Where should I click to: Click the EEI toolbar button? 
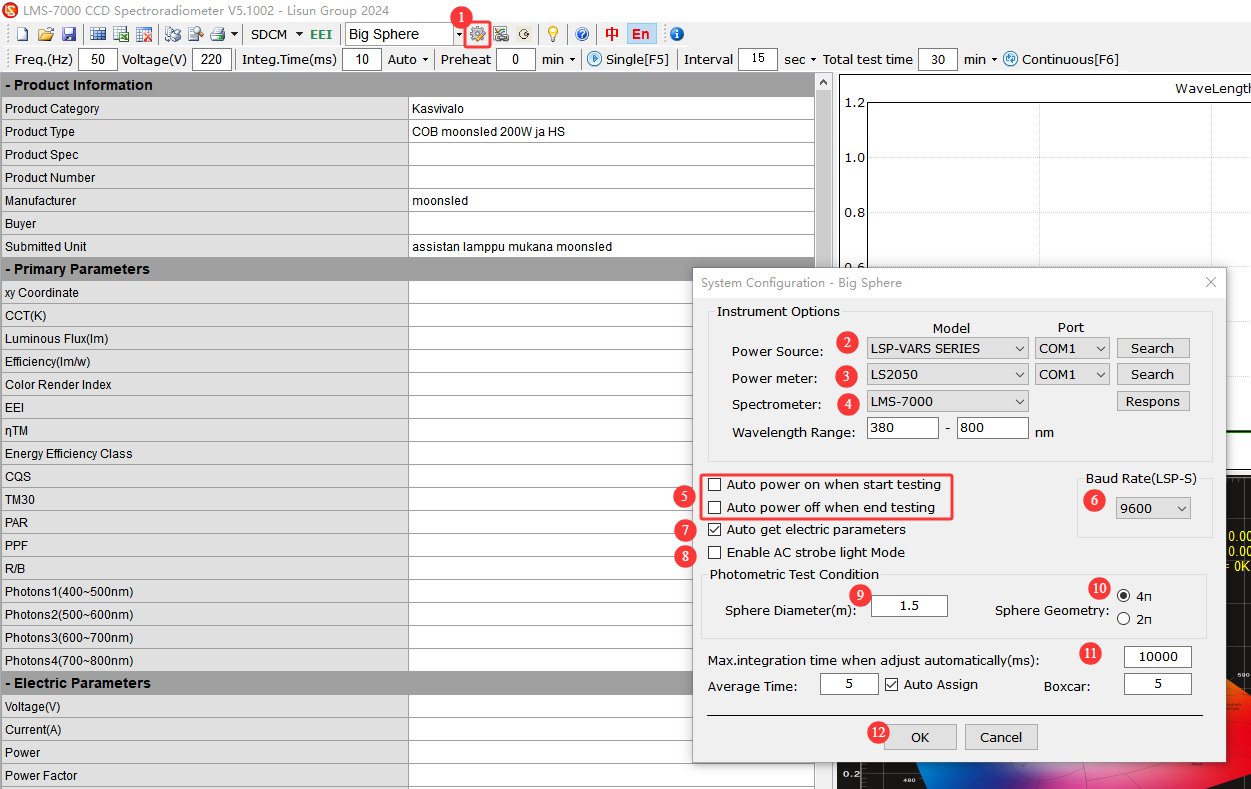[x=321, y=34]
